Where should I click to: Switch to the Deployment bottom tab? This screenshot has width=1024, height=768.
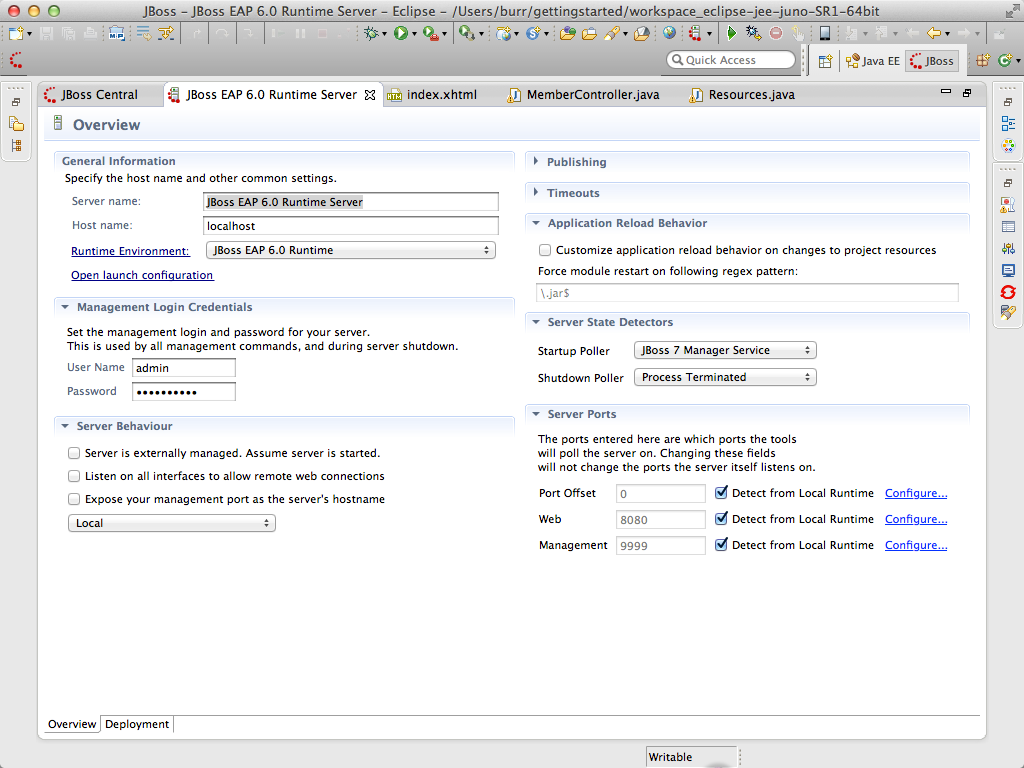[x=137, y=724]
